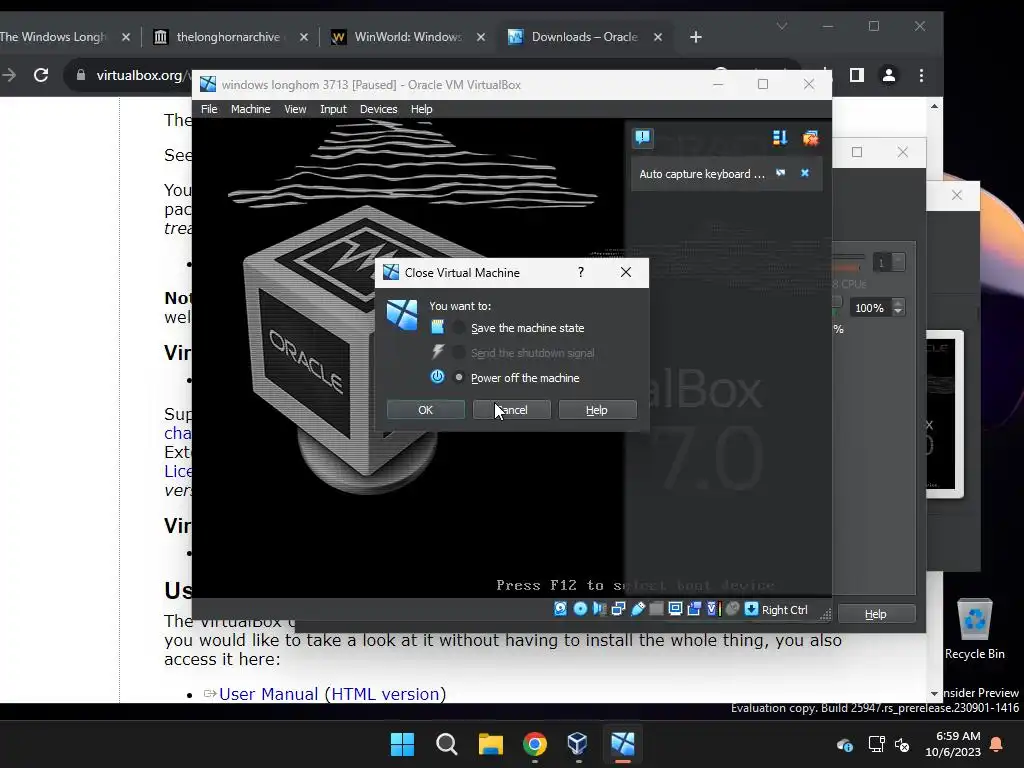Click the Chrome profile avatar icon

(x=888, y=75)
